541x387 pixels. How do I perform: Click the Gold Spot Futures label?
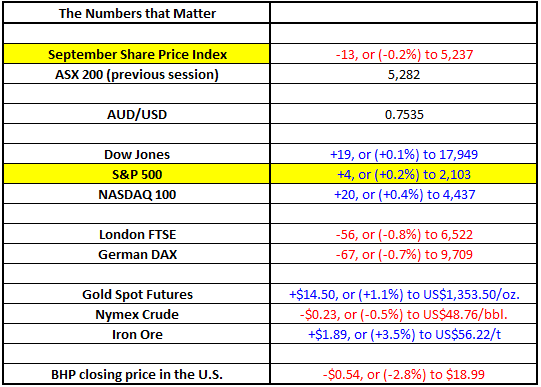click(137, 294)
